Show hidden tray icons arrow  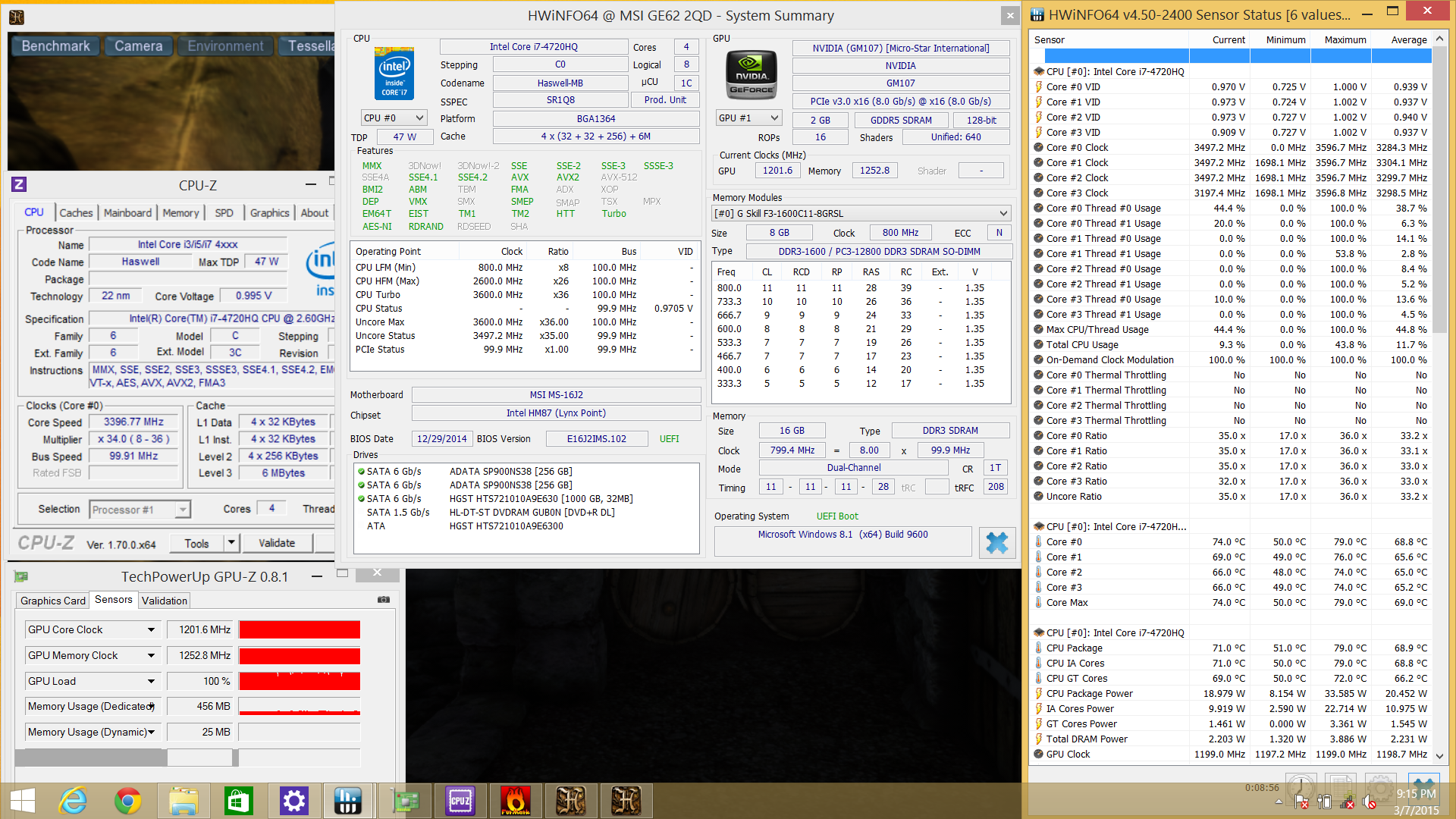click(x=1279, y=802)
